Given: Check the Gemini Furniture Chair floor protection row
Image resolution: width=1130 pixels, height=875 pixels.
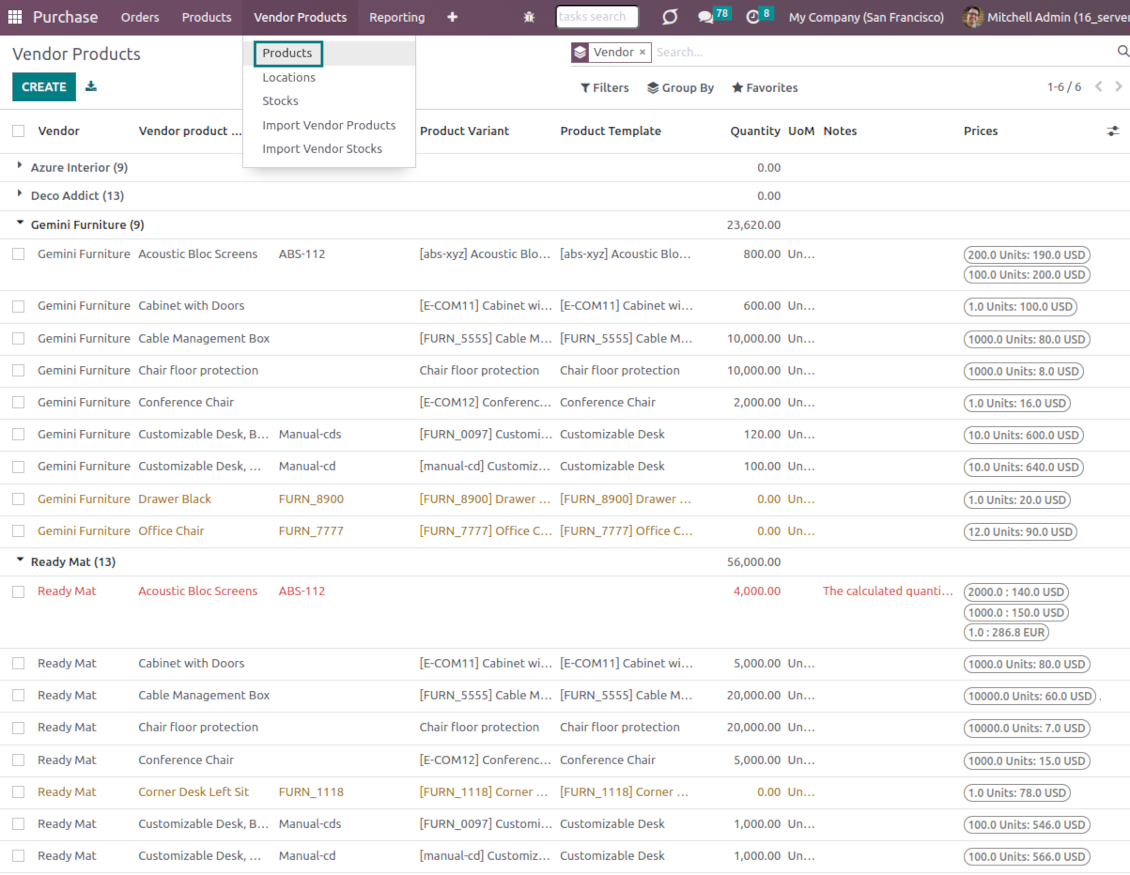Looking at the screenshot, I should click(x=18, y=370).
